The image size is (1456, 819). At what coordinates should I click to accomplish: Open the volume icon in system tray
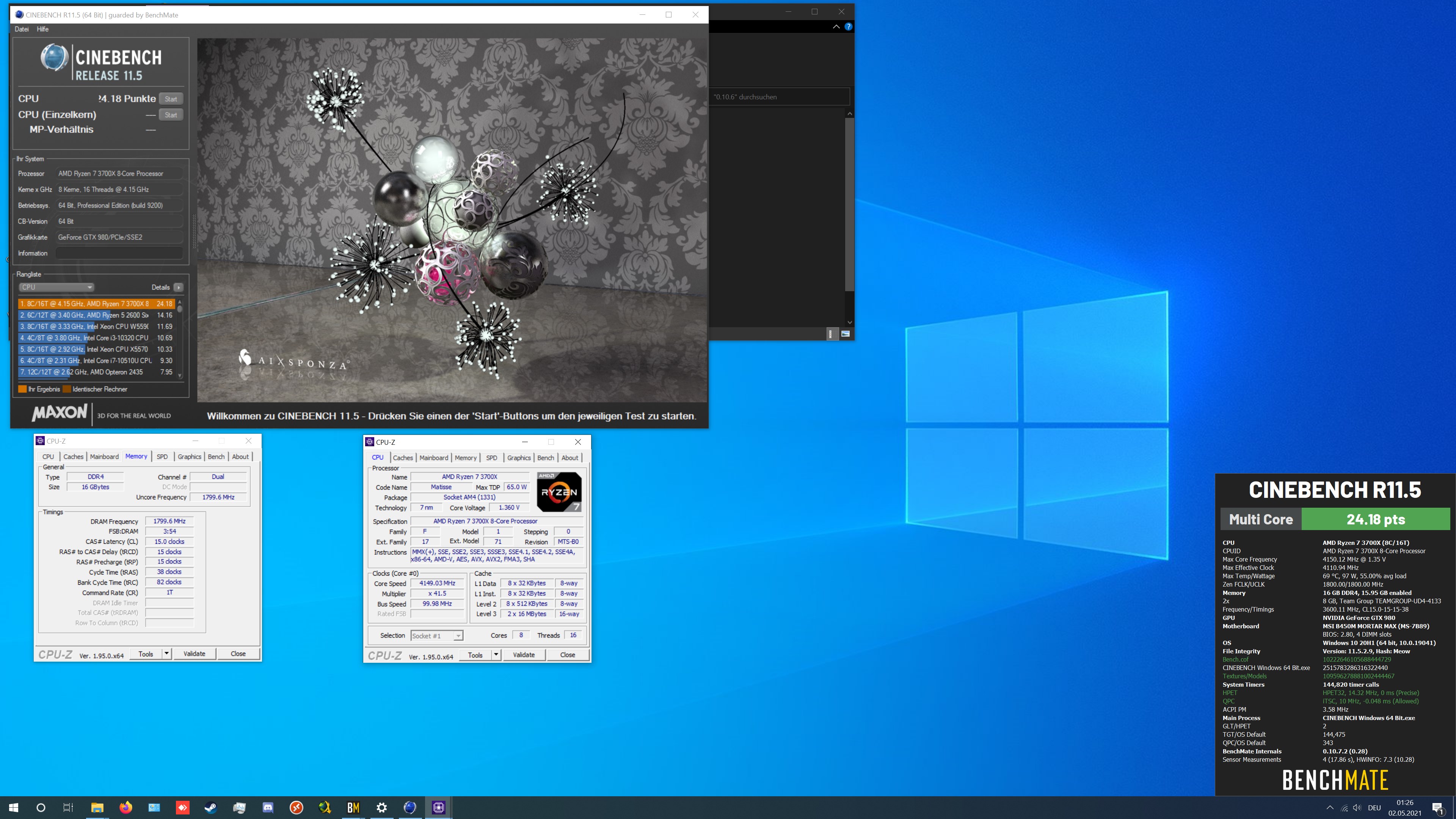point(1357,808)
